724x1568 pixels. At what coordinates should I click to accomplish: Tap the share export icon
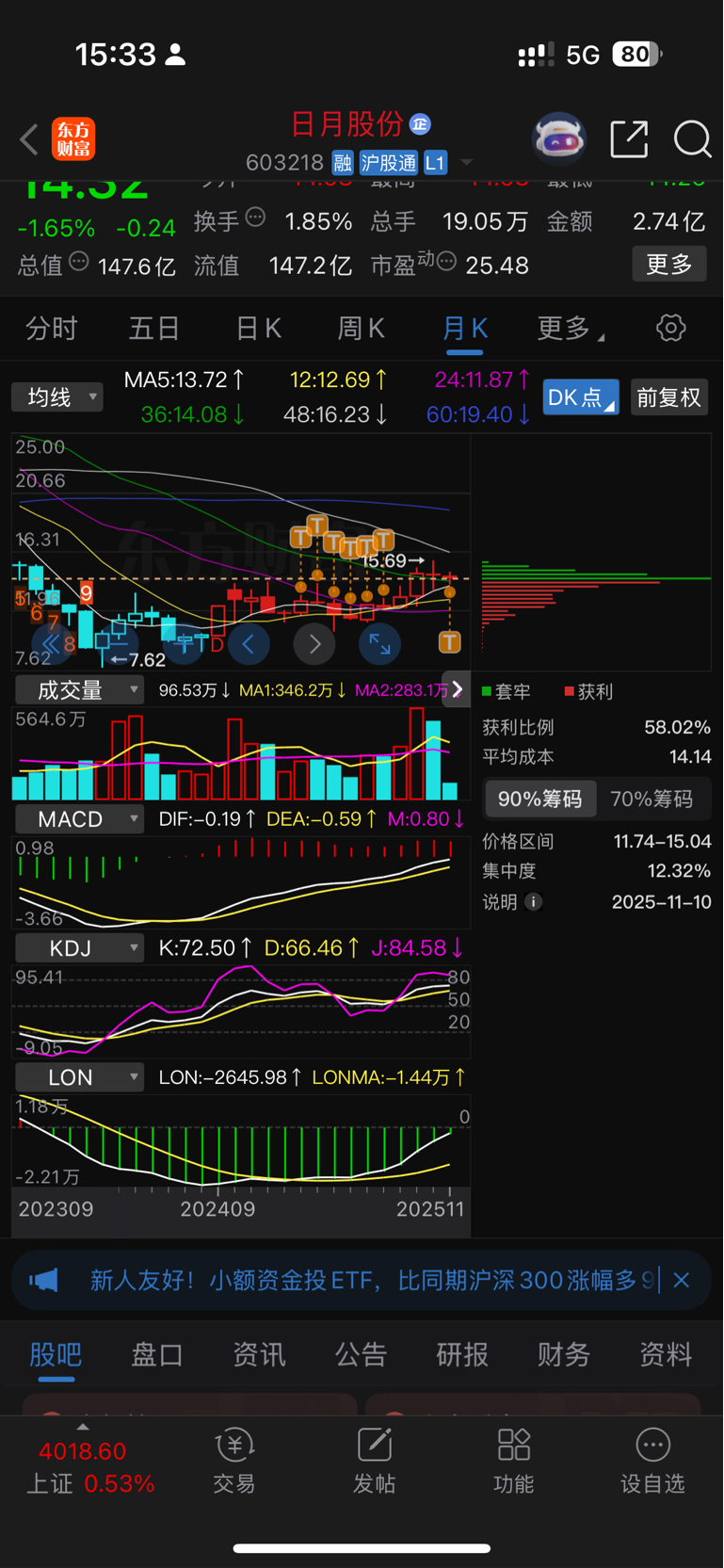tap(629, 139)
